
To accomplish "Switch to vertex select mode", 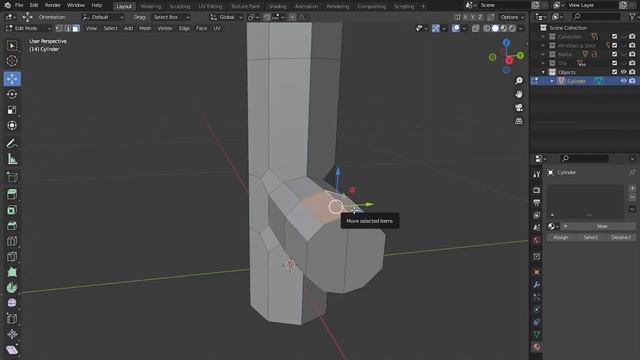I will point(59,28).
